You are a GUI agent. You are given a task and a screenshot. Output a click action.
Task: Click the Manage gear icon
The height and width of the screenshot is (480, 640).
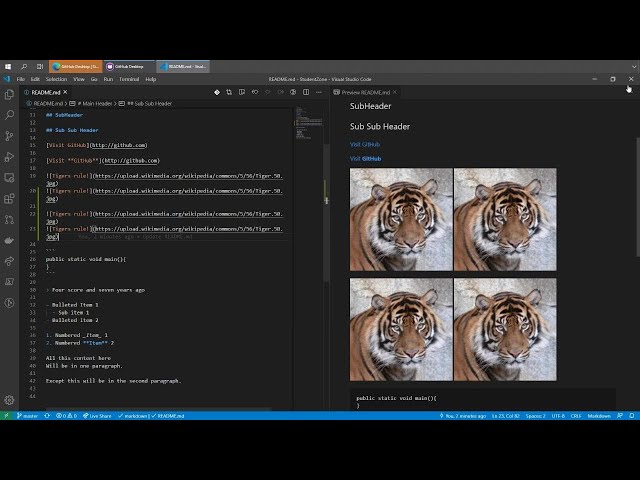pos(9,400)
